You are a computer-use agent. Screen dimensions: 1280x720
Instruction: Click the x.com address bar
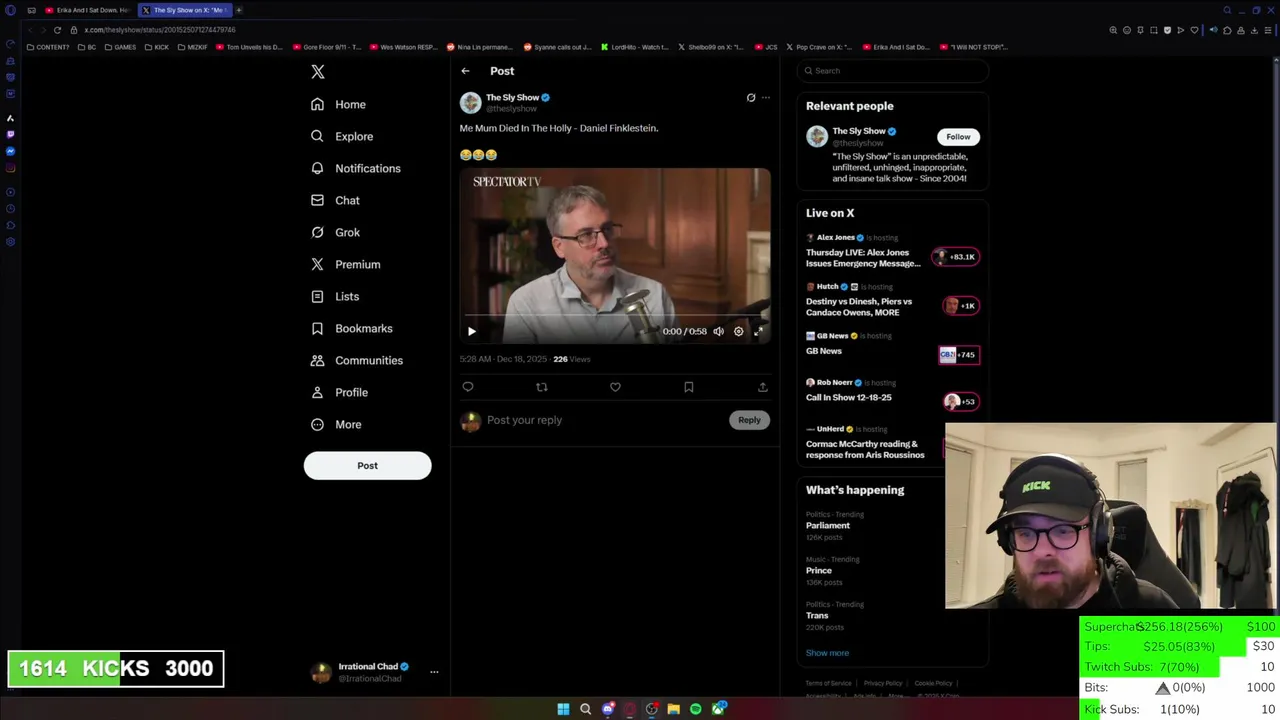point(160,30)
